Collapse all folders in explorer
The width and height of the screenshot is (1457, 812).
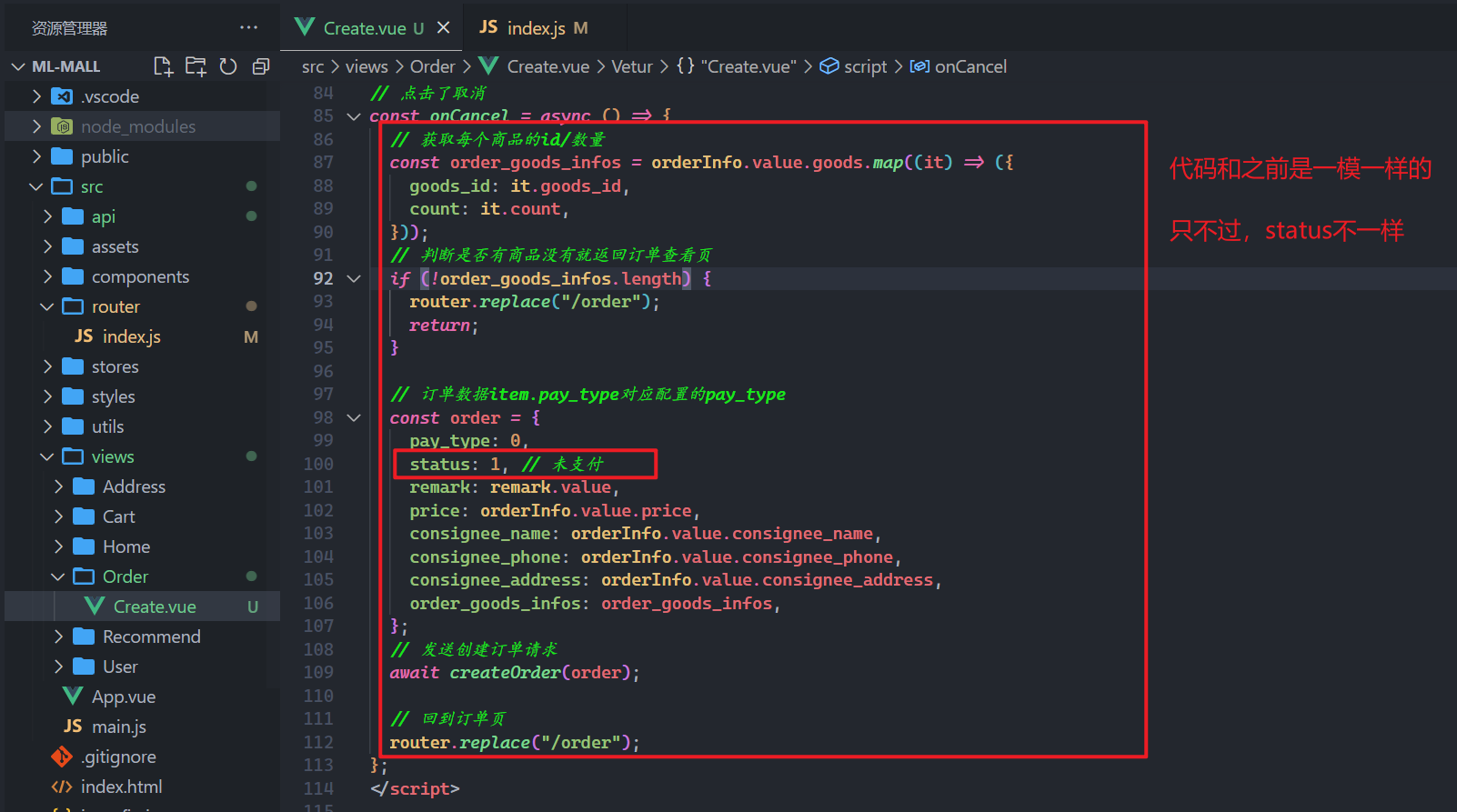point(261,65)
